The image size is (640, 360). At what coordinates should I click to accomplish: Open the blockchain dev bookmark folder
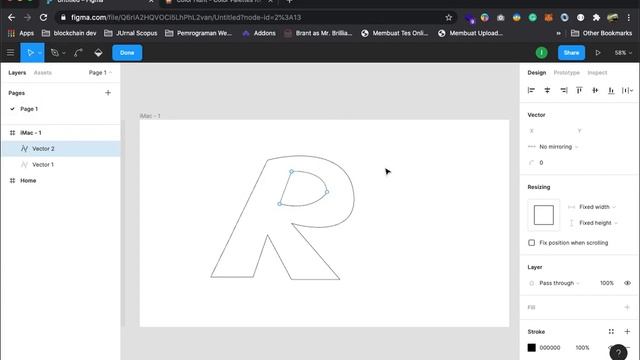coord(69,33)
